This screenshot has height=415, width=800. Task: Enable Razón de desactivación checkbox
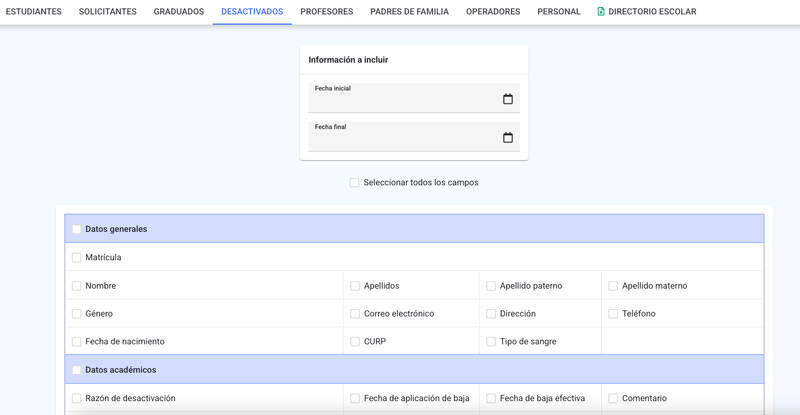click(x=77, y=398)
